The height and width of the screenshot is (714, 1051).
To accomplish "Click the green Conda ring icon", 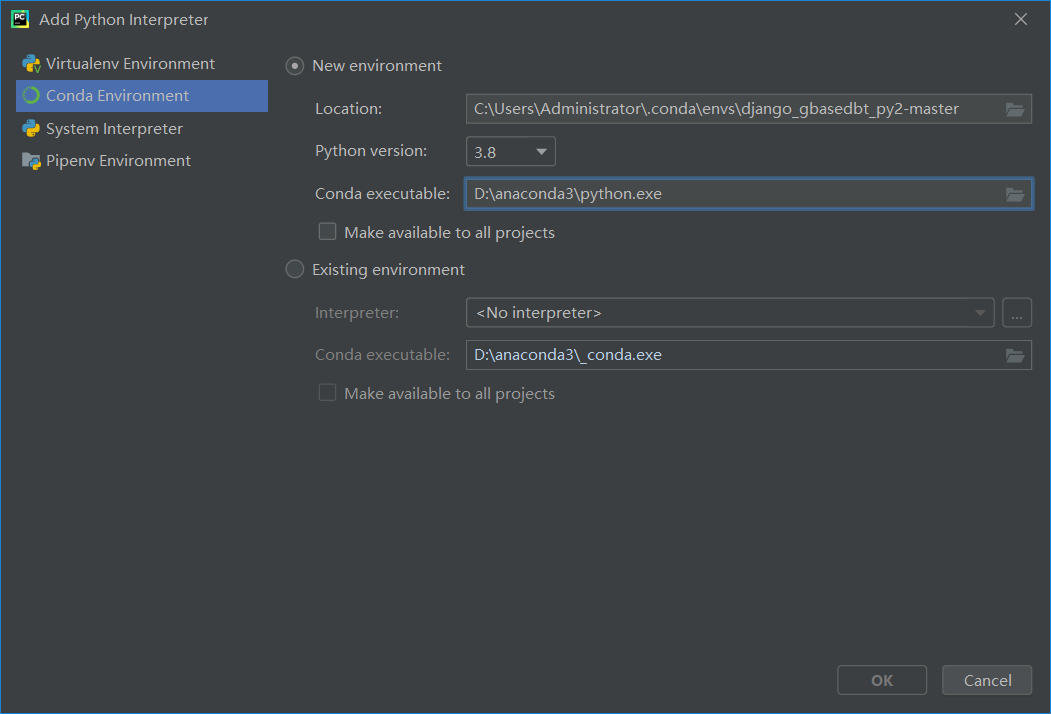I will point(31,96).
